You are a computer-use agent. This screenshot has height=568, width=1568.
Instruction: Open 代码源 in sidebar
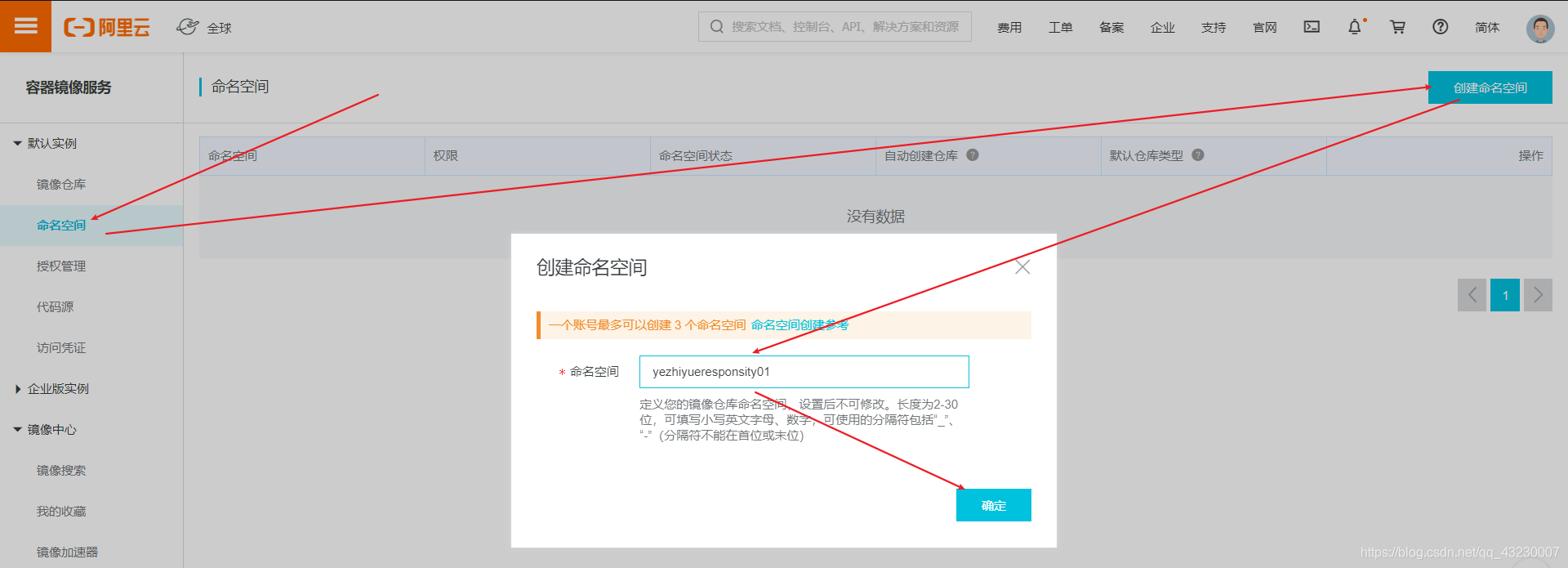55,306
